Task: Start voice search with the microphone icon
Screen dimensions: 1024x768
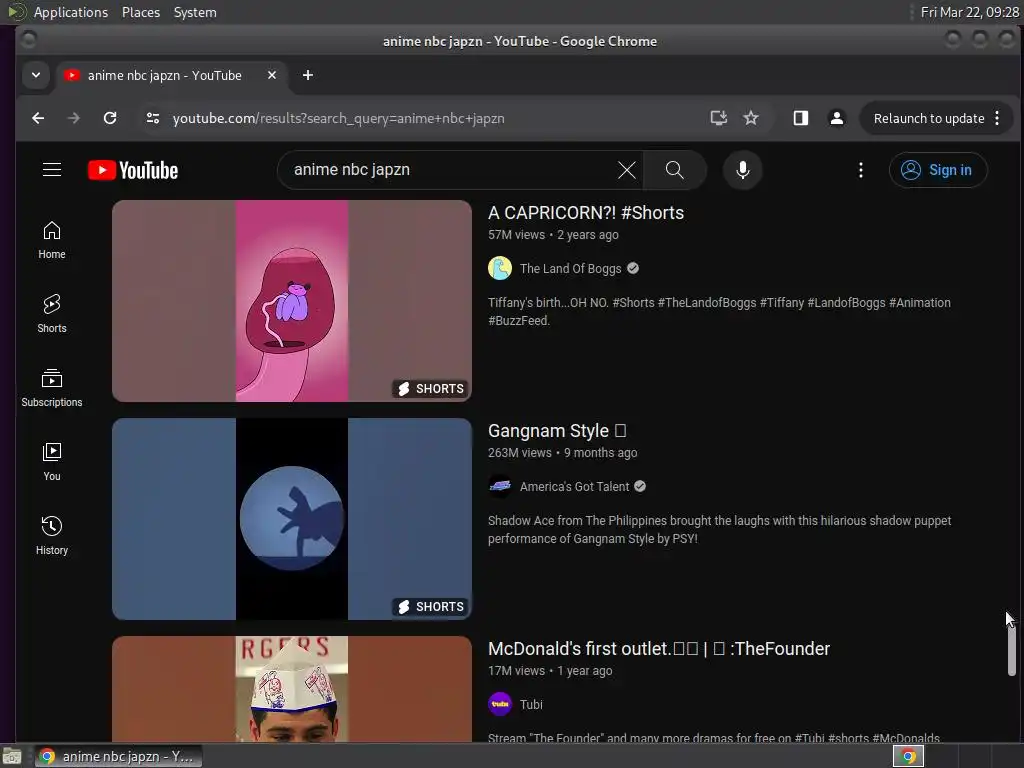Action: click(743, 170)
